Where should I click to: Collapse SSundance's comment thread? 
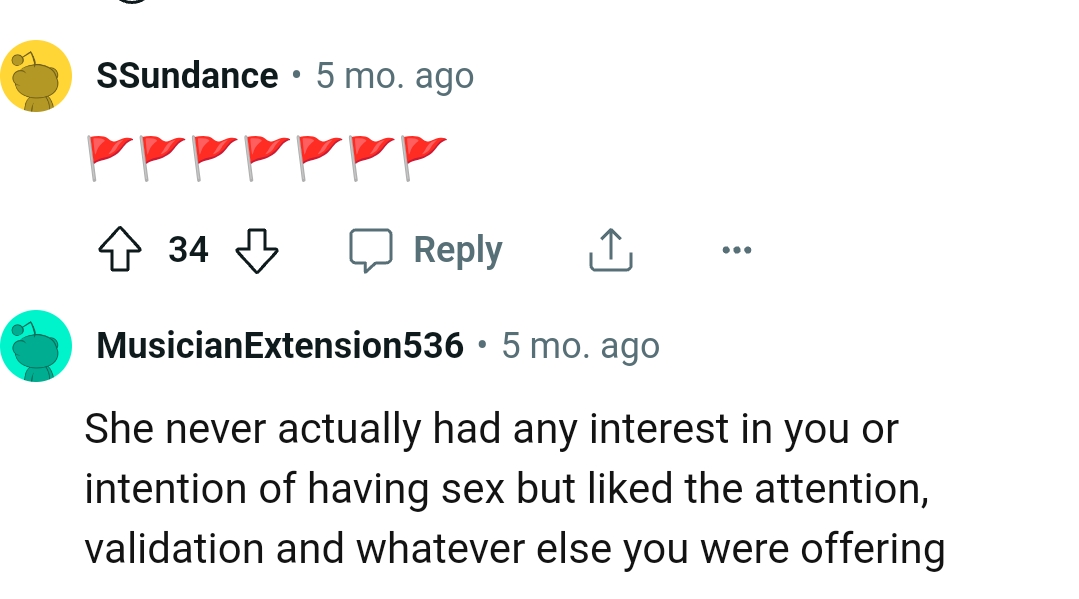tap(37, 75)
